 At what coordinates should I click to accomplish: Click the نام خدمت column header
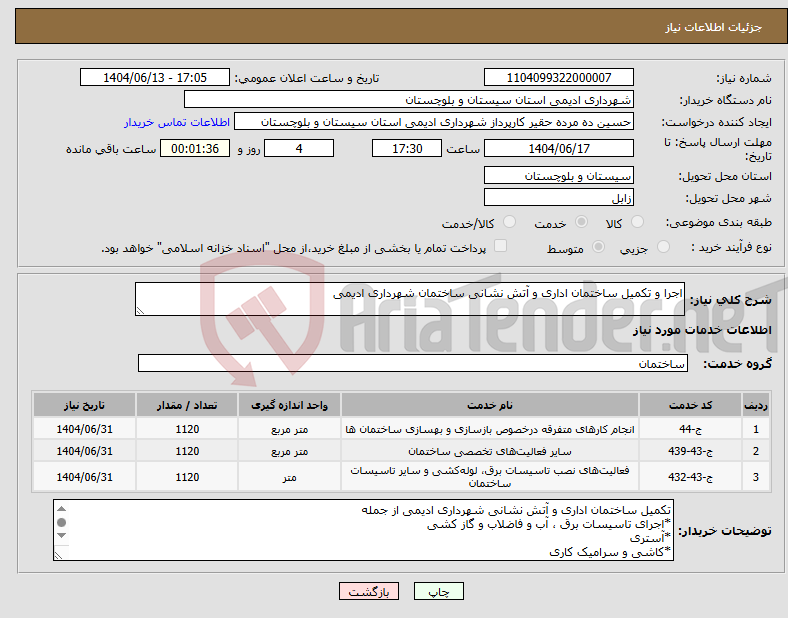click(489, 405)
